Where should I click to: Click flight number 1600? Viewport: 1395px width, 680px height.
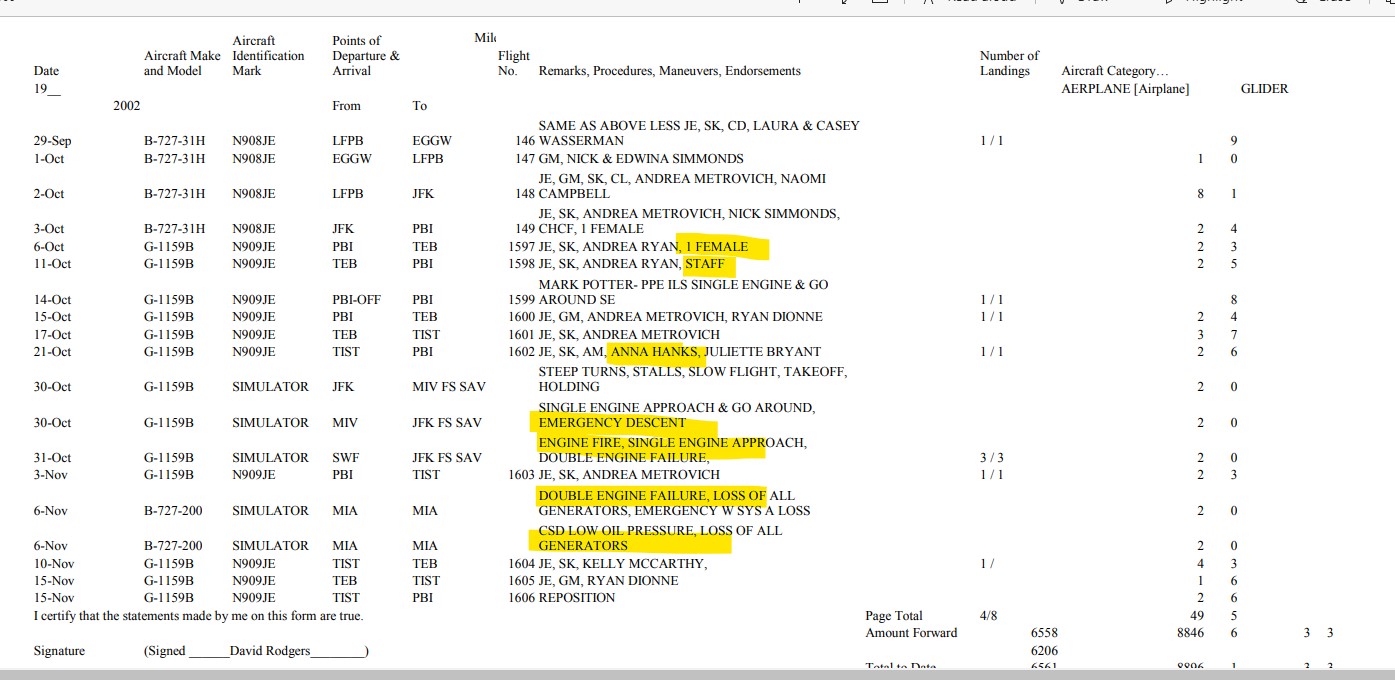(x=522, y=317)
